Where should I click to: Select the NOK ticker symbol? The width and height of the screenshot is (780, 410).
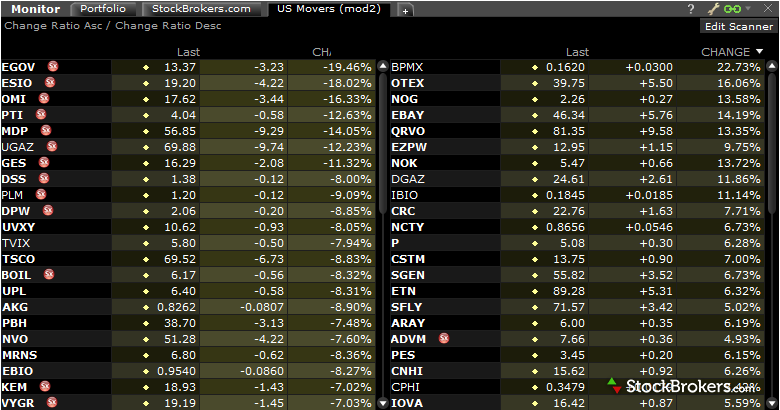404,162
